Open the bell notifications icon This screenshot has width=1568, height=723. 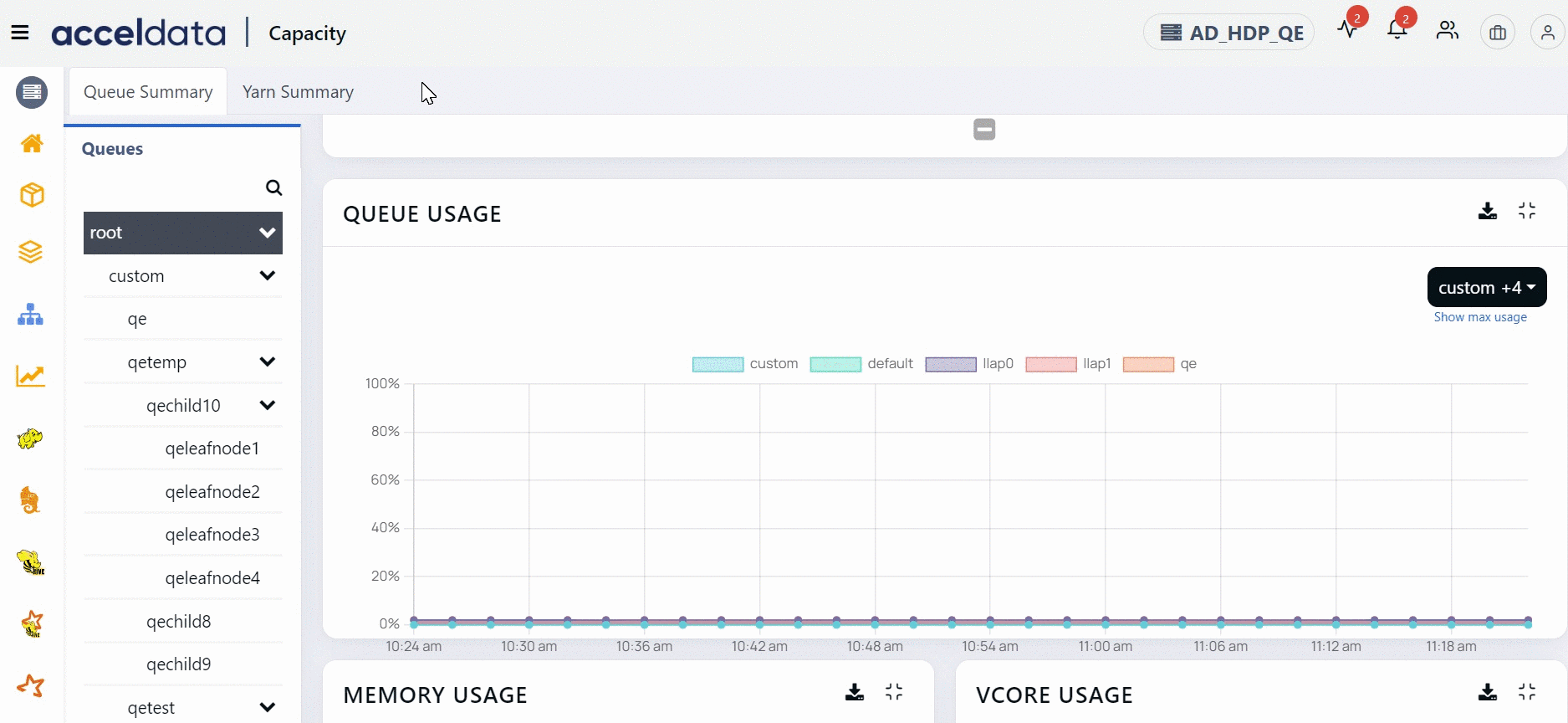1397,30
